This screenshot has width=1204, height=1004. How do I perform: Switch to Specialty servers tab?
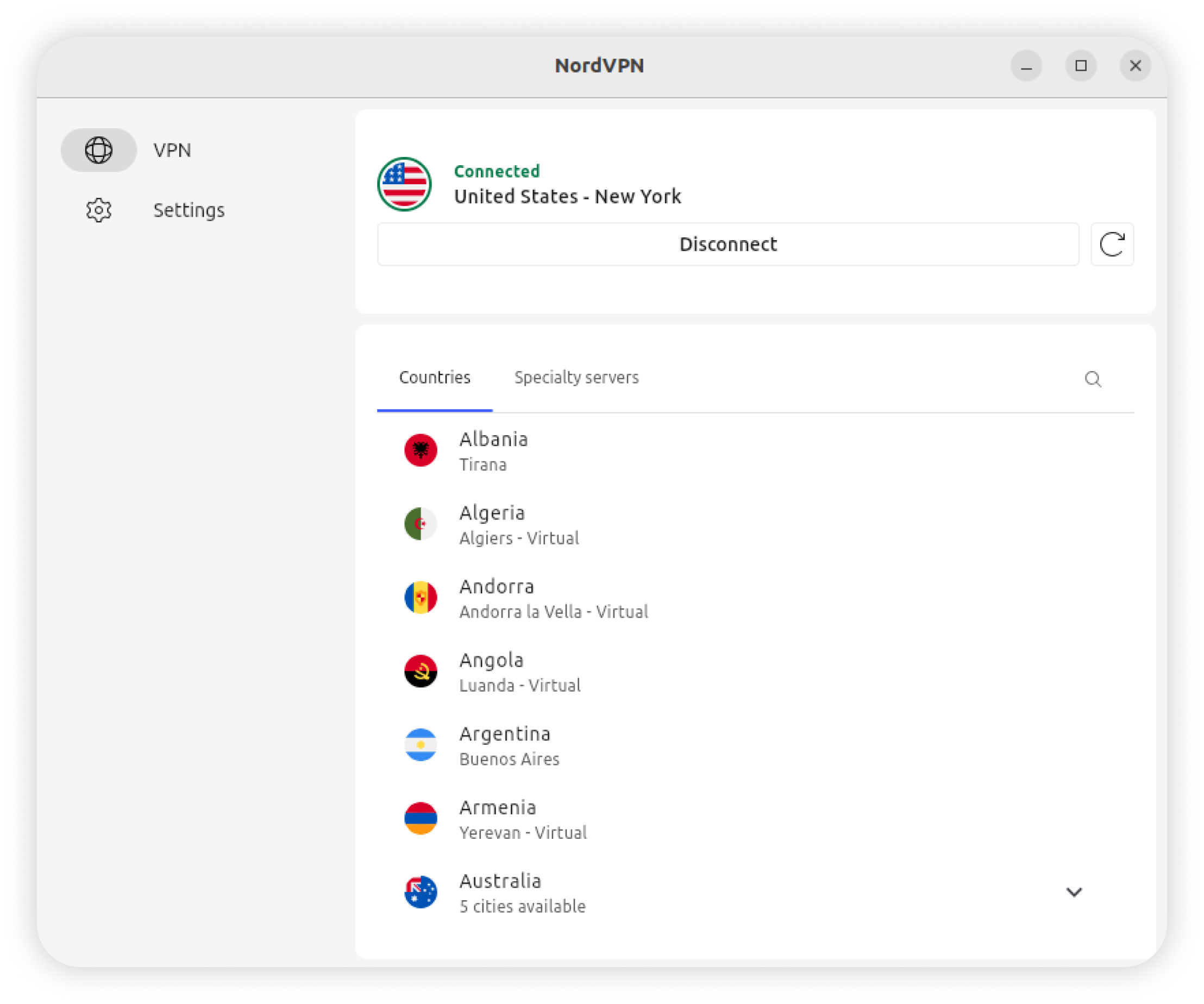pyautogui.click(x=576, y=377)
